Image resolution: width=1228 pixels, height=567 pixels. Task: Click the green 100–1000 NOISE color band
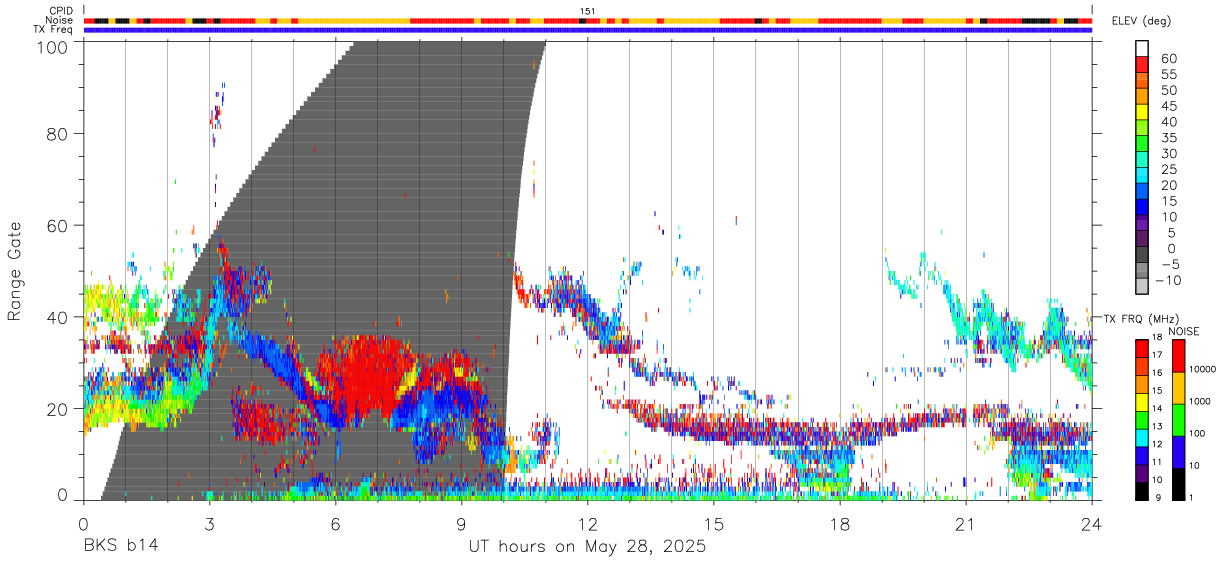[x=1178, y=419]
